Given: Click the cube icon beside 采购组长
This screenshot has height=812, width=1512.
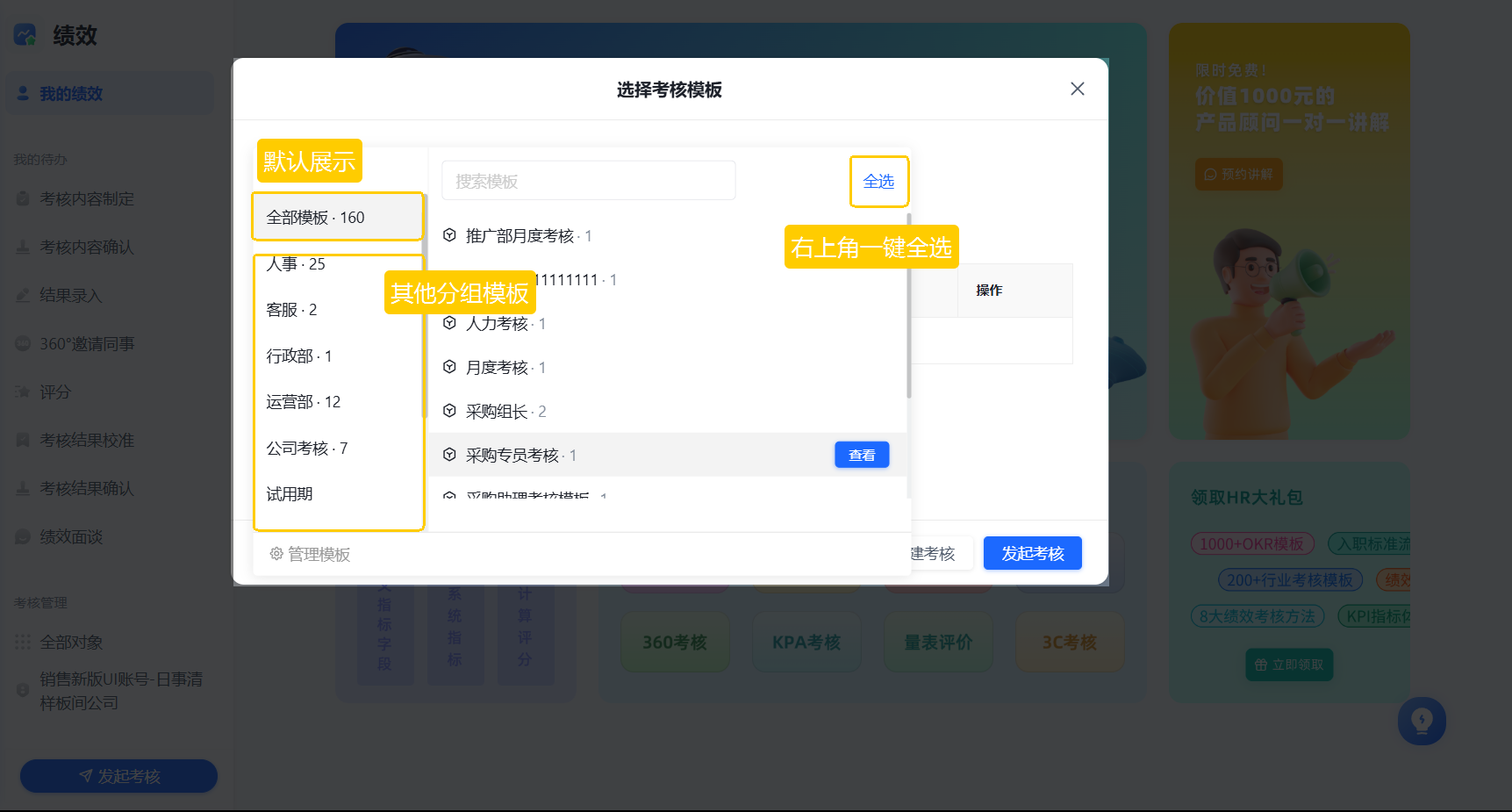Looking at the screenshot, I should [449, 411].
